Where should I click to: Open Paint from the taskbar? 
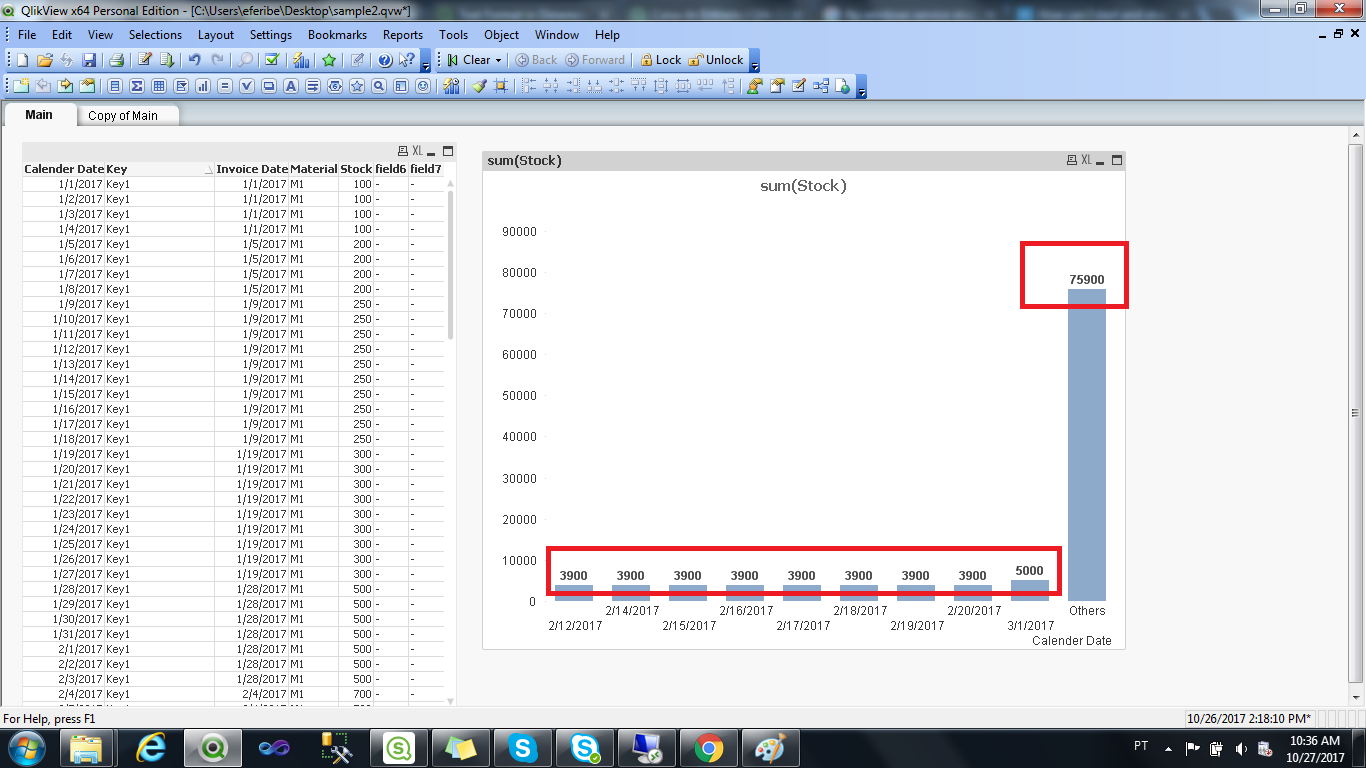771,747
